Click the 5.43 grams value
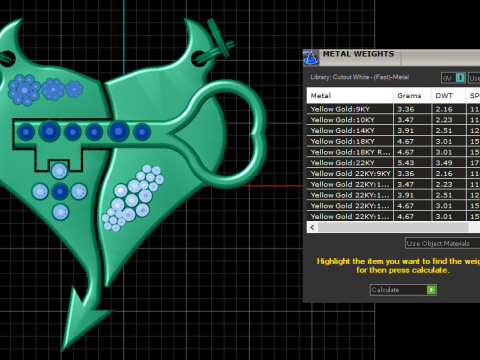Screen dimensions: 480x360 tap(412, 163)
